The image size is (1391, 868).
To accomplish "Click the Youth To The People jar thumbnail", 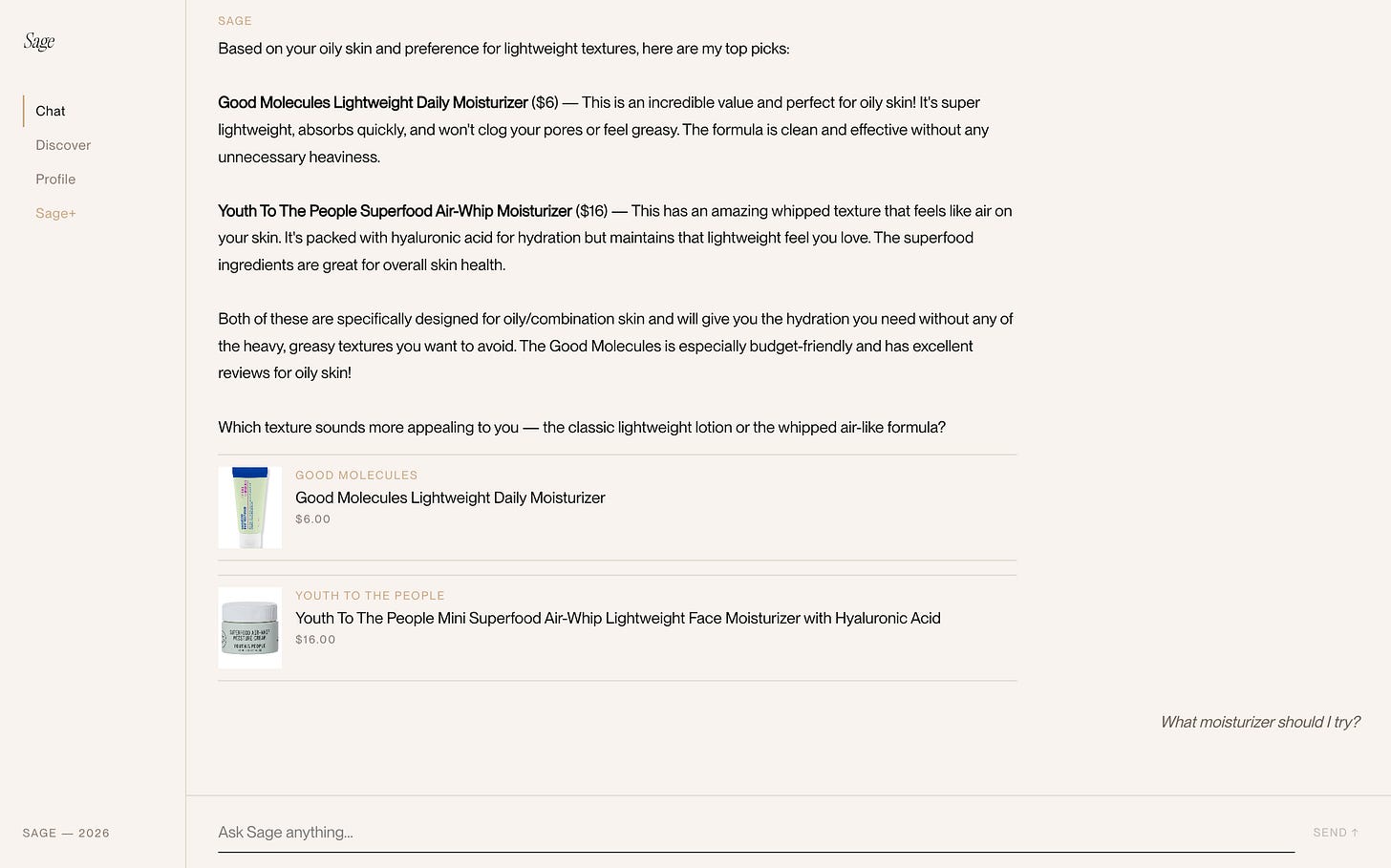I will tap(249, 627).
